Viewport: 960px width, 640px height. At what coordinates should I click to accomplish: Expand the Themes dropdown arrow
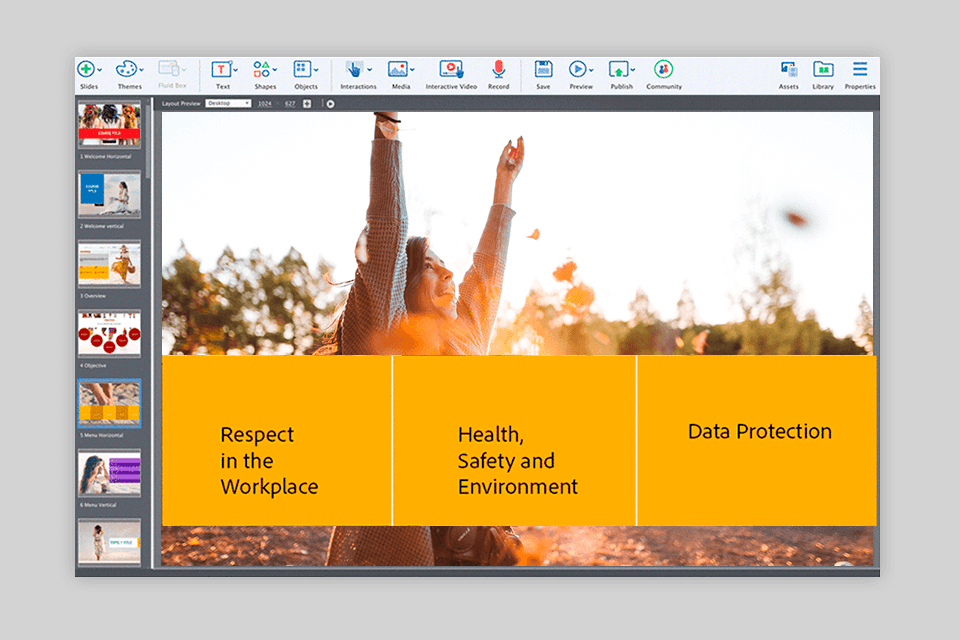(x=141, y=70)
